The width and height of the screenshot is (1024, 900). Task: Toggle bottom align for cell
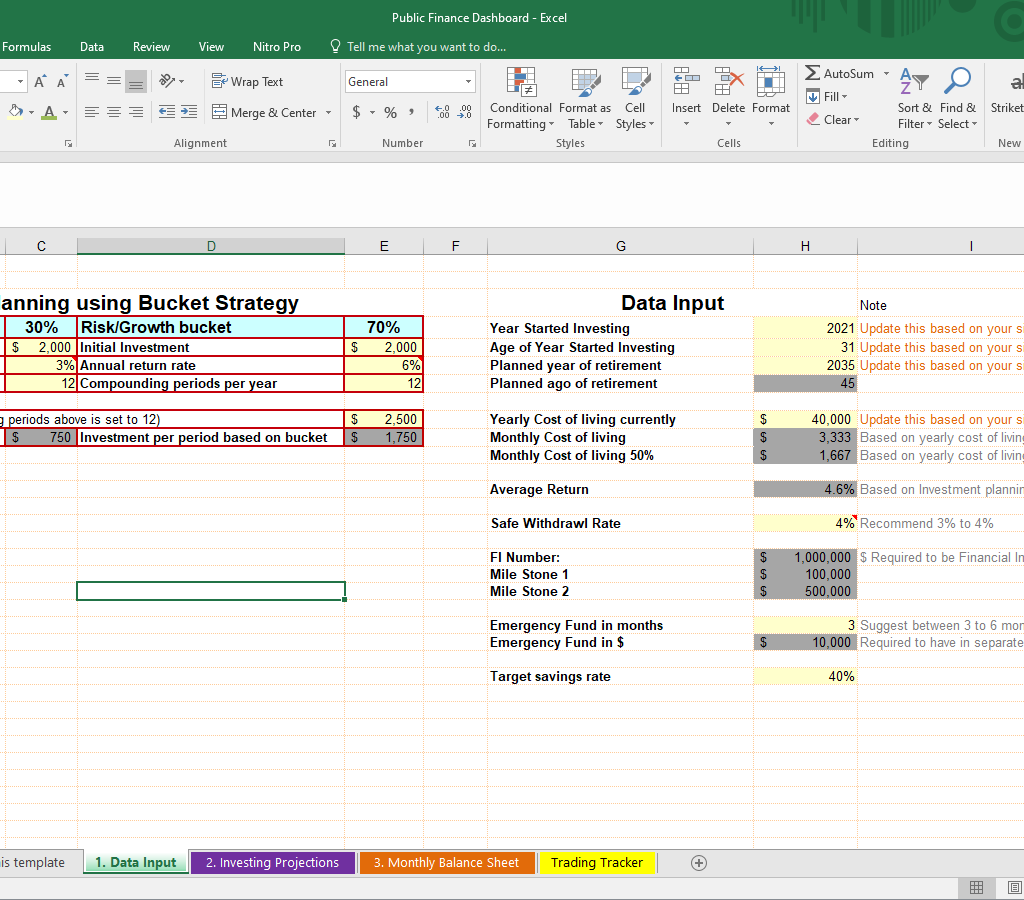coord(136,82)
